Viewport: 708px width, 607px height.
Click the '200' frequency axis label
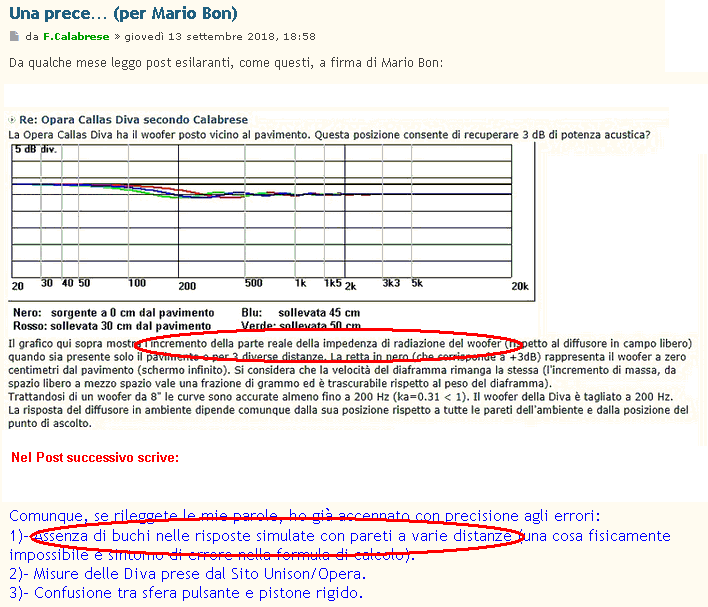pyautogui.click(x=187, y=286)
